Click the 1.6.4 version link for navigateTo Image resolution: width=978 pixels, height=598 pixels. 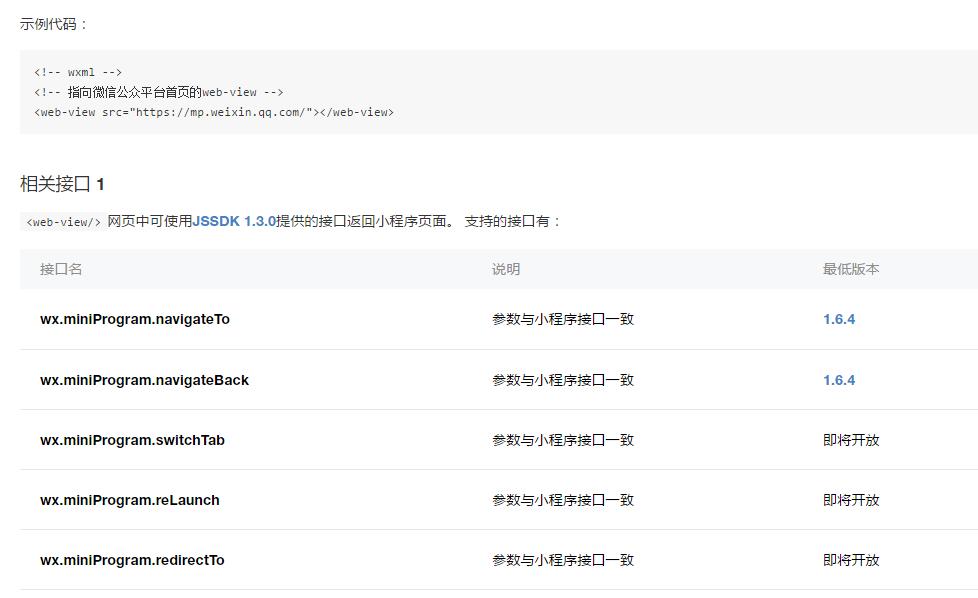click(x=838, y=319)
